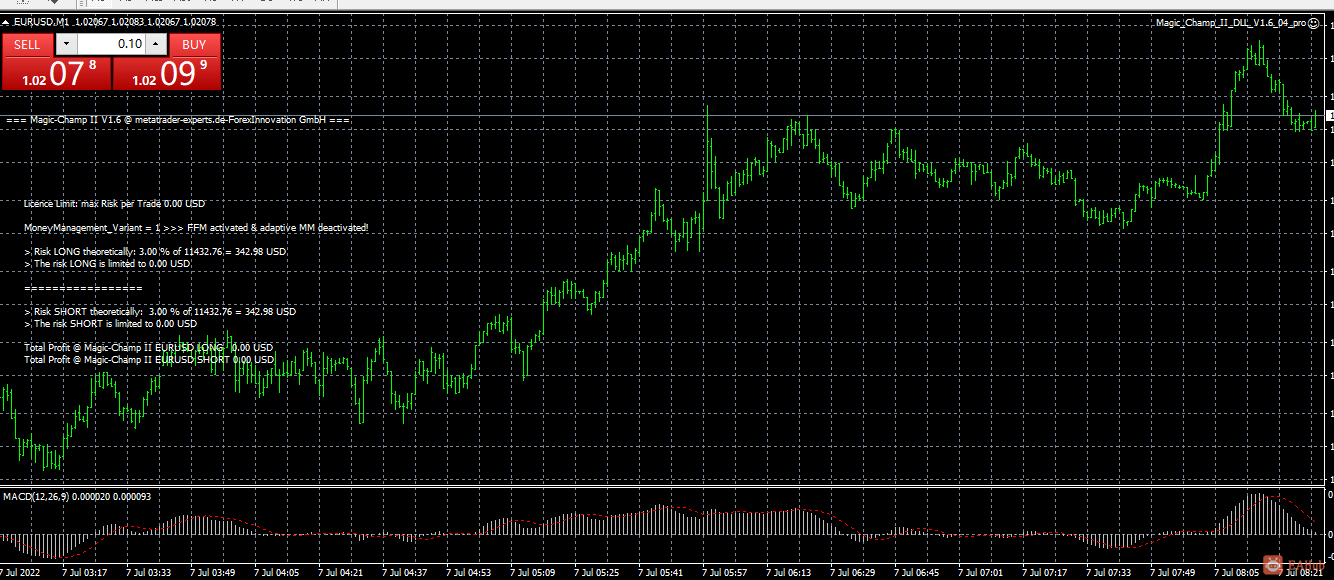The width and height of the screenshot is (1334, 580).
Task: Click the '7 Jul 04:05' time axis label
Action: pos(277,573)
